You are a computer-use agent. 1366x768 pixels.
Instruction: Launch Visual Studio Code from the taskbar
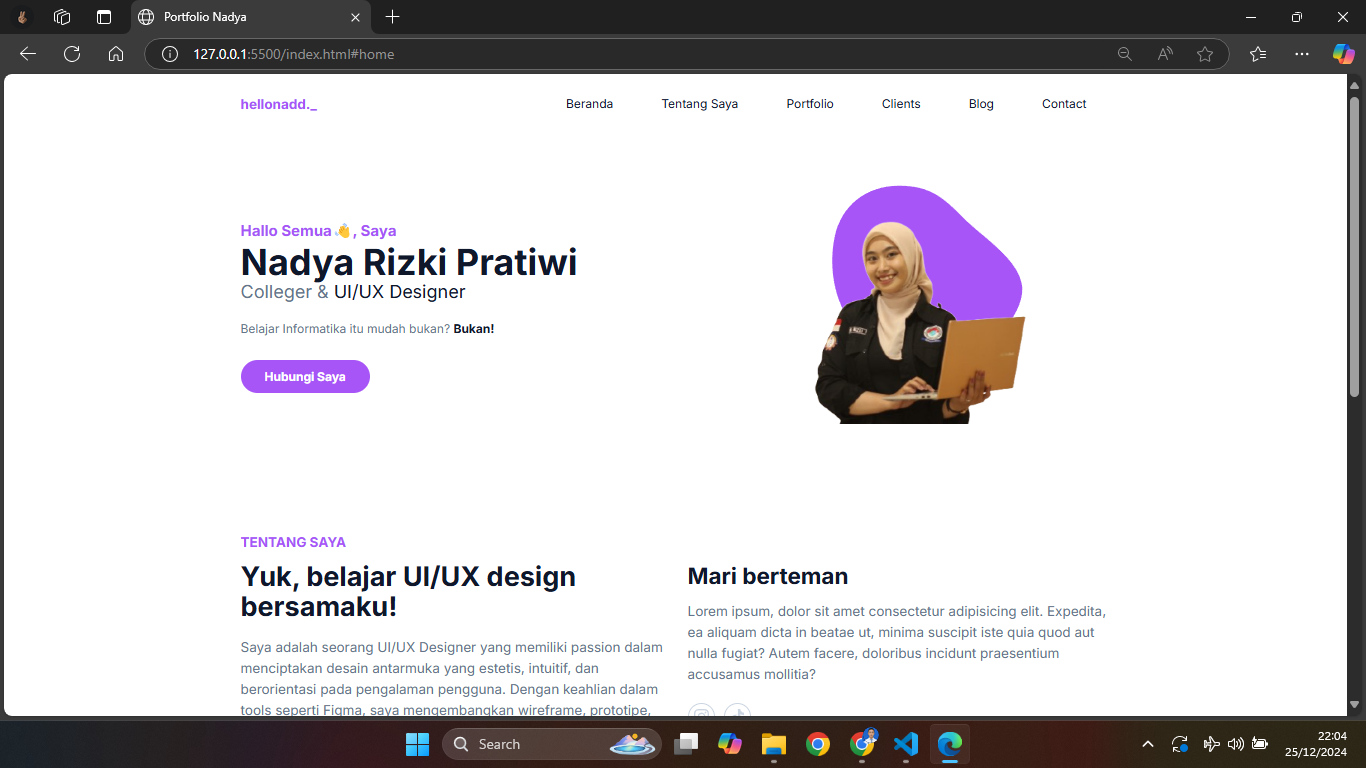tap(906, 744)
